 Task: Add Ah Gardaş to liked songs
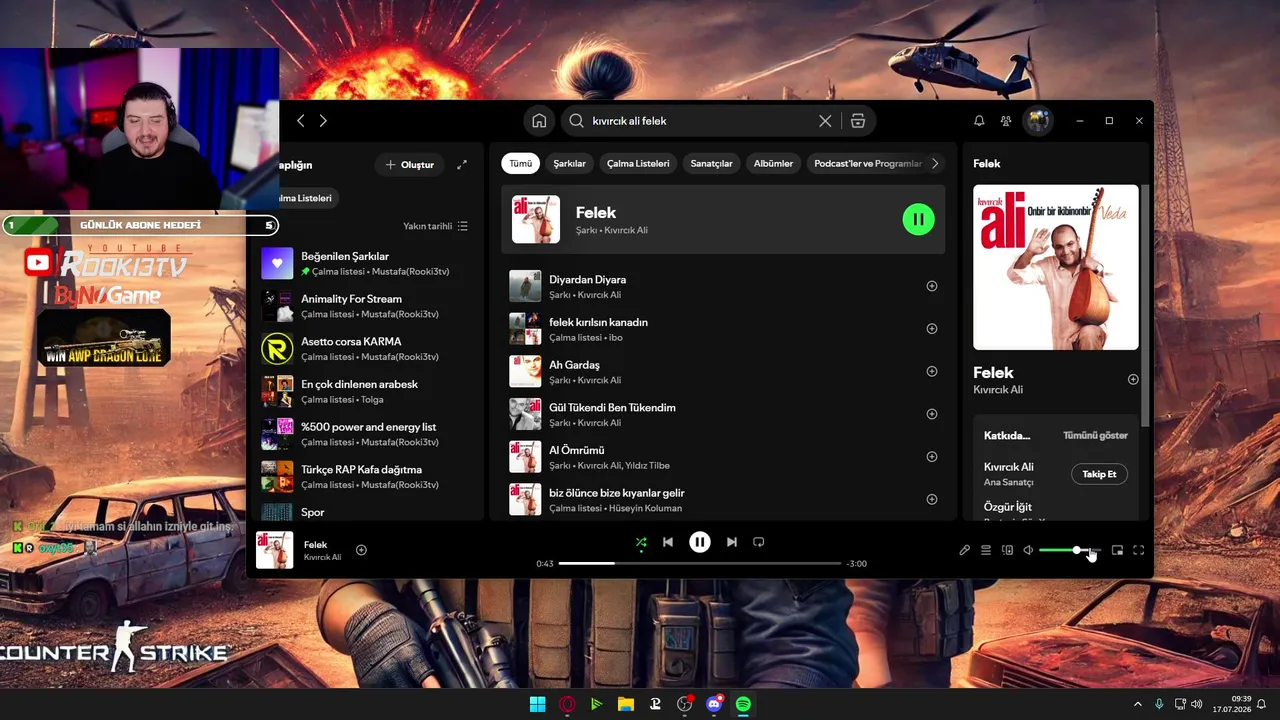click(x=932, y=371)
